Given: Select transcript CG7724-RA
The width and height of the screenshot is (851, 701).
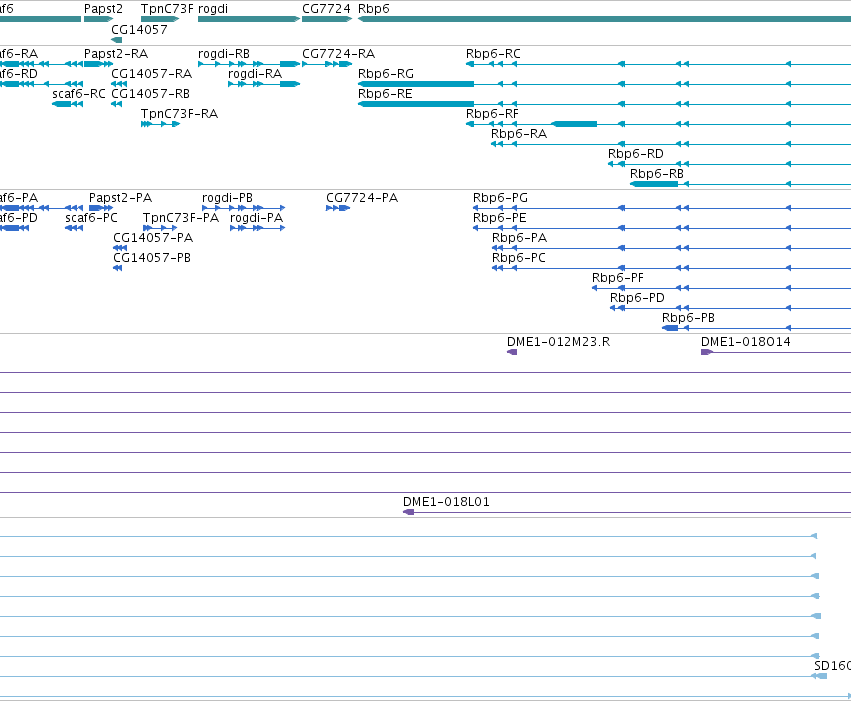Looking at the screenshot, I should [x=339, y=54].
